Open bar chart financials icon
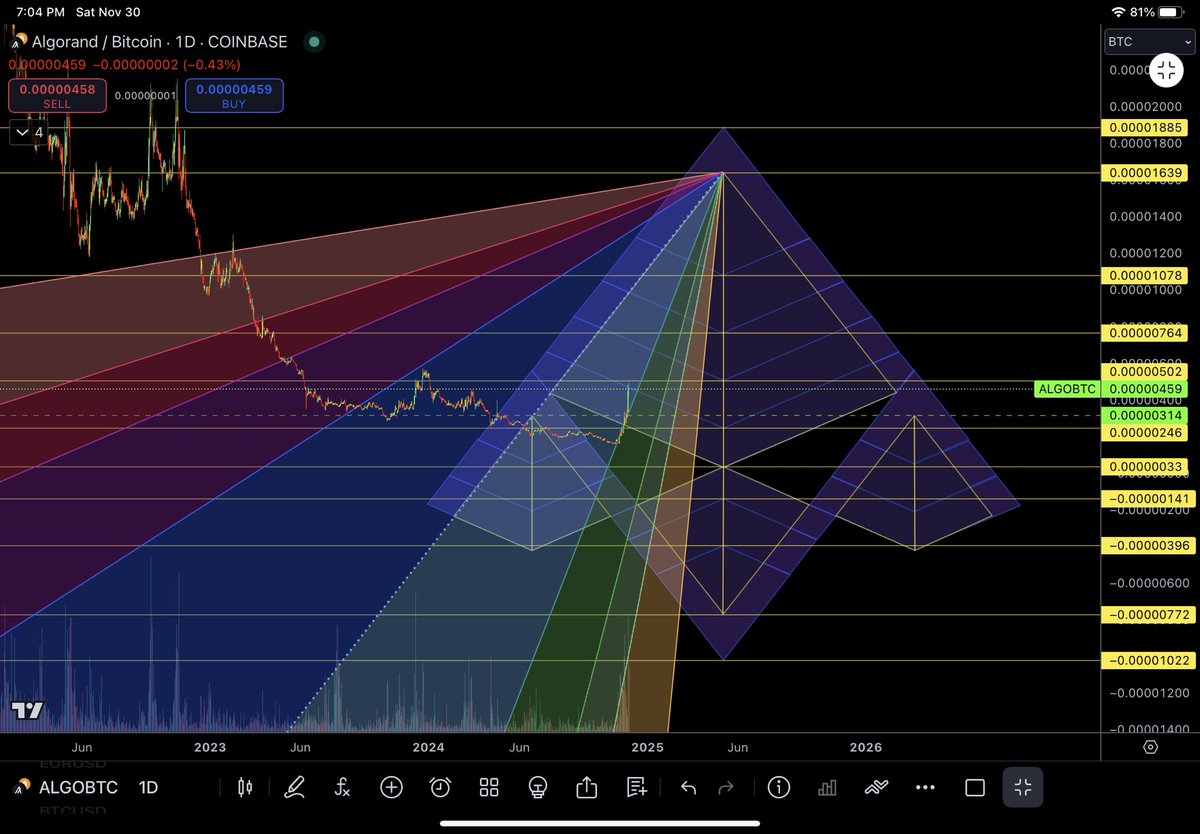Image resolution: width=1200 pixels, height=834 pixels. tap(827, 787)
